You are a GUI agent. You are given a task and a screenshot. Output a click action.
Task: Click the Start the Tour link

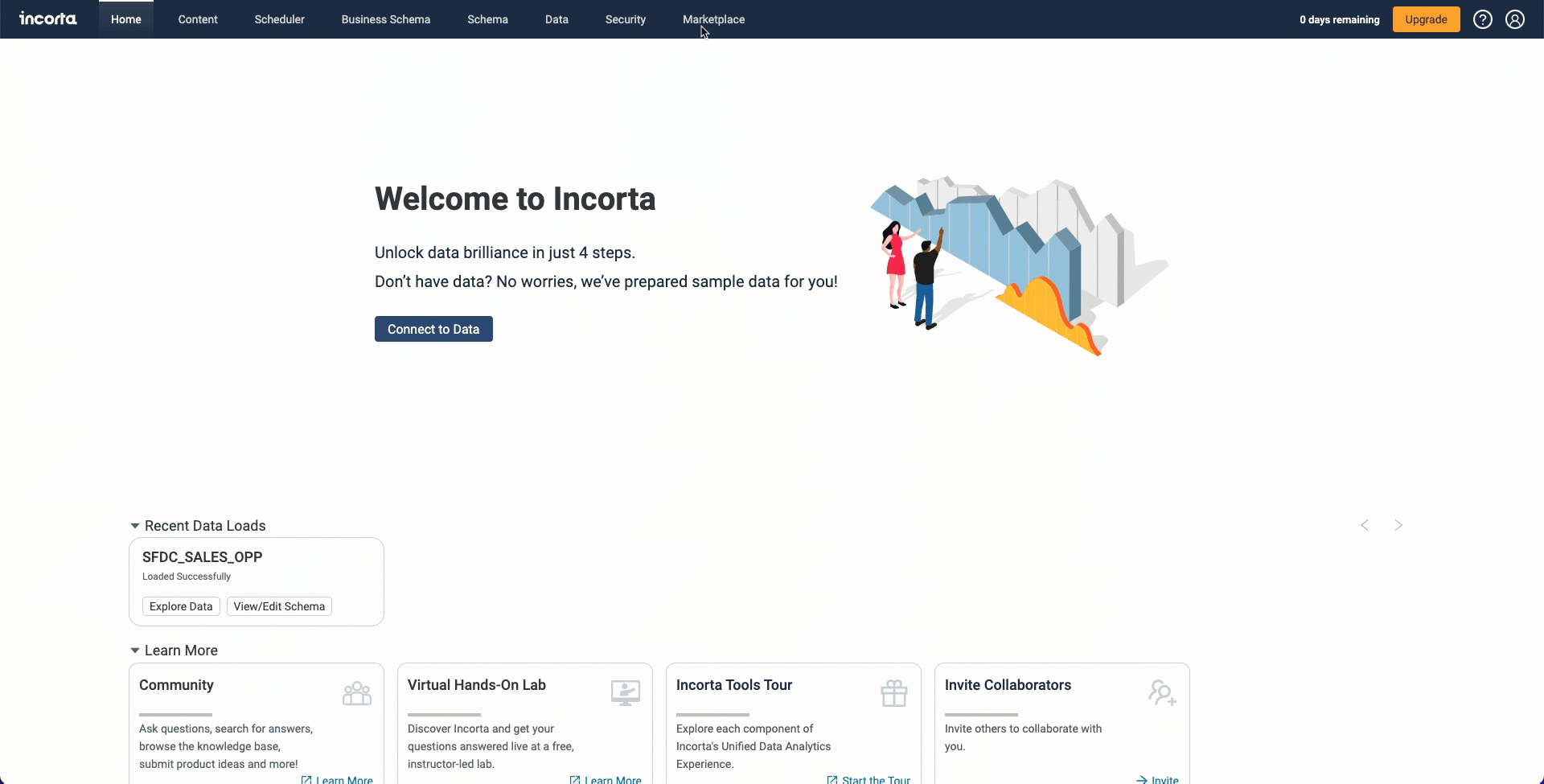(868, 779)
